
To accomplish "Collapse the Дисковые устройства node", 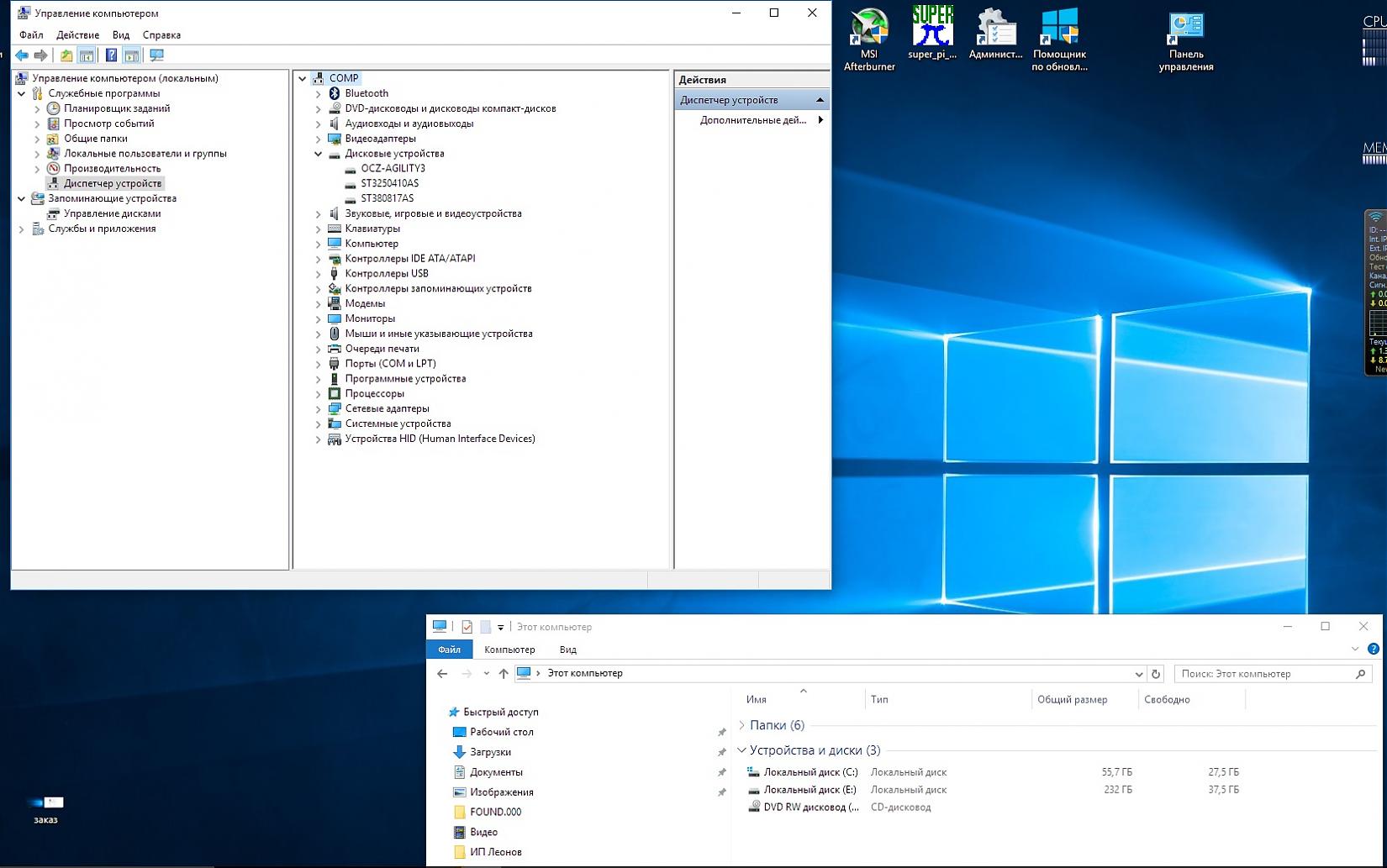I will [319, 154].
